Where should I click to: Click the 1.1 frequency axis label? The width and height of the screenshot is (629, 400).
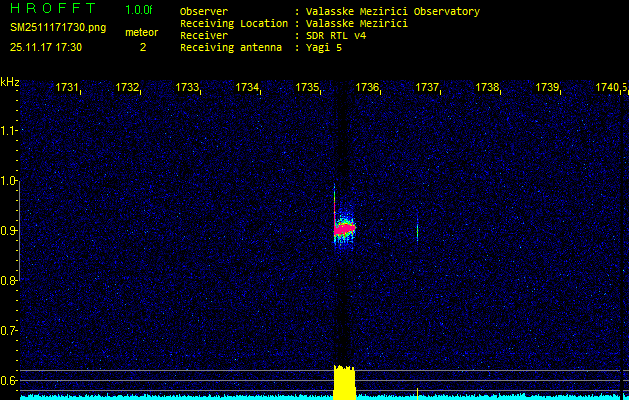[x=9, y=131]
